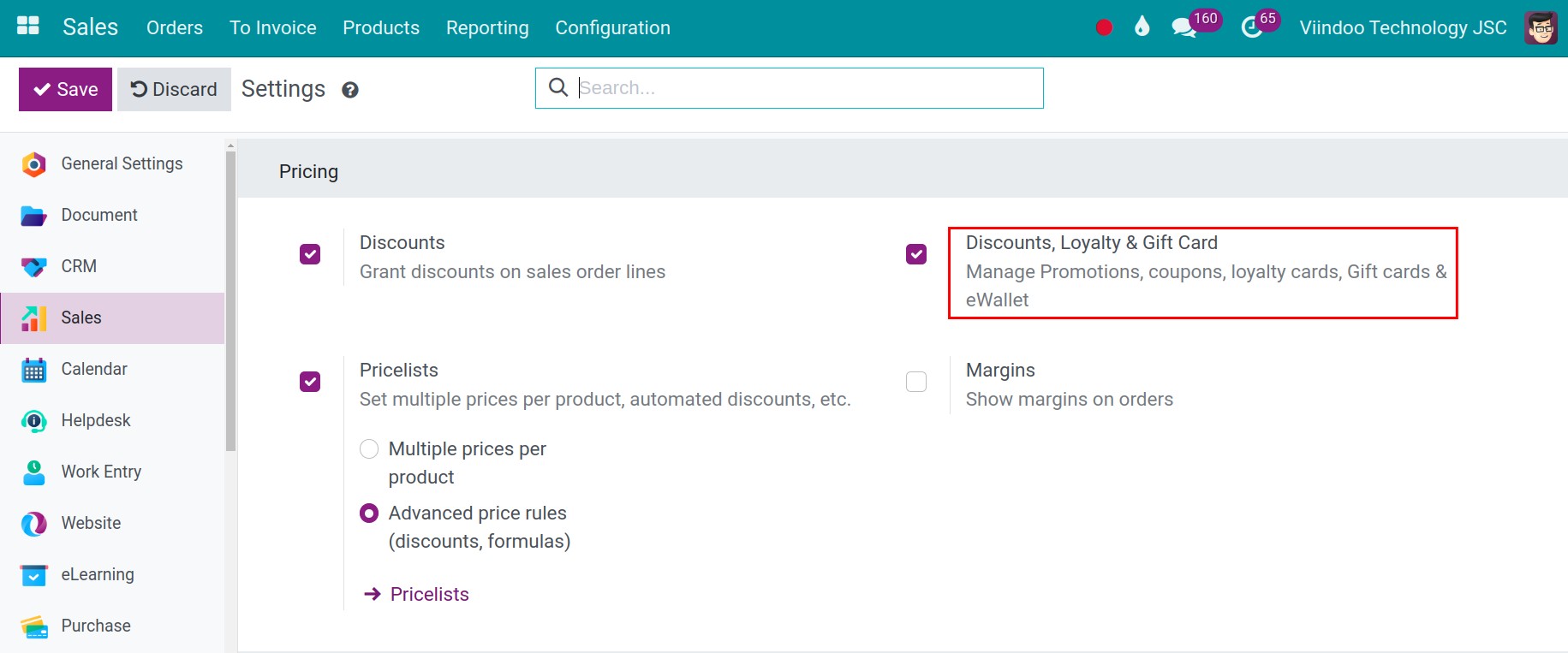Click the water drop icon in navbar
This screenshot has height=653, width=1568.
coord(1142,27)
